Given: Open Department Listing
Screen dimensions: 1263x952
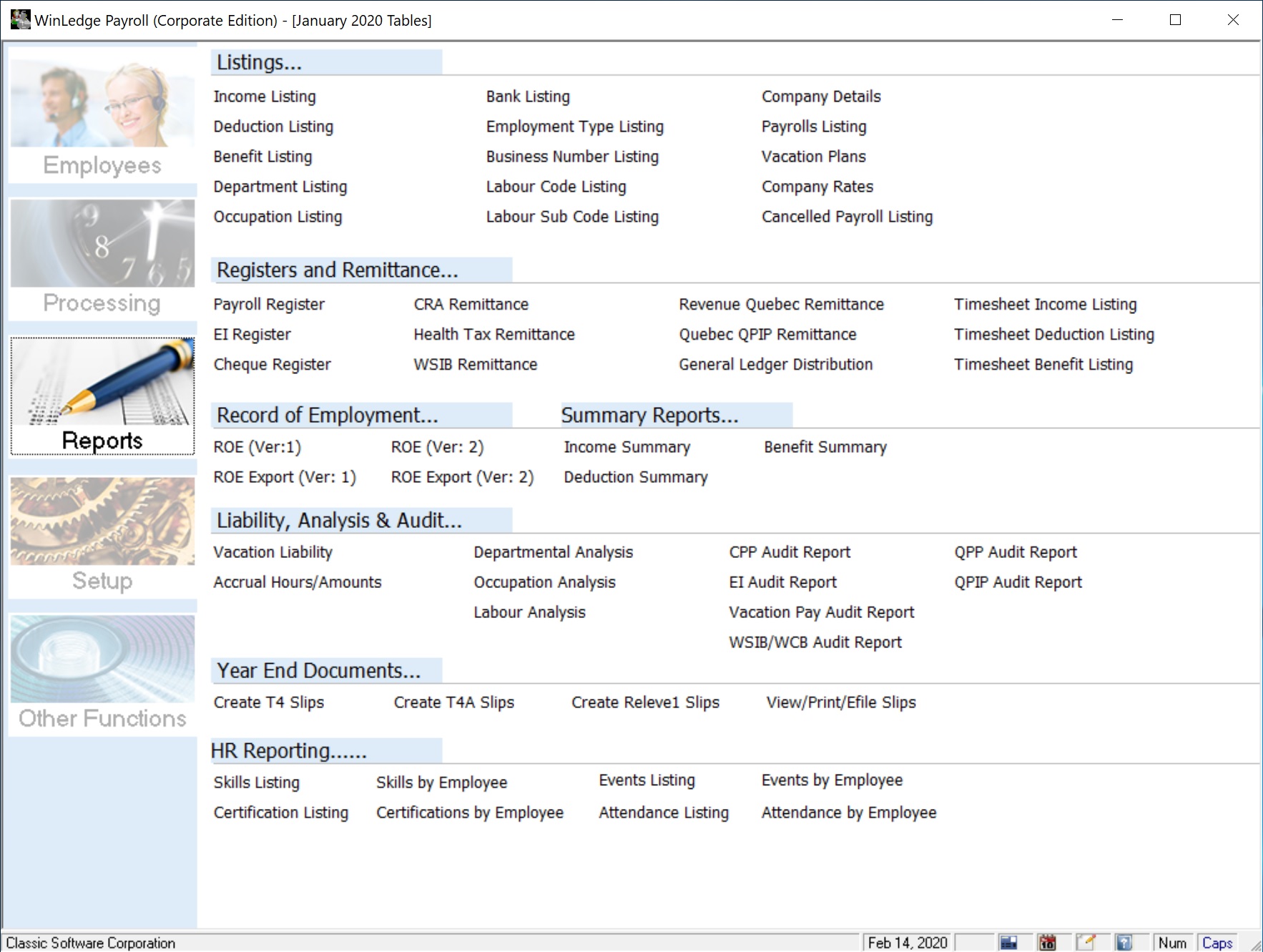Looking at the screenshot, I should click(280, 187).
